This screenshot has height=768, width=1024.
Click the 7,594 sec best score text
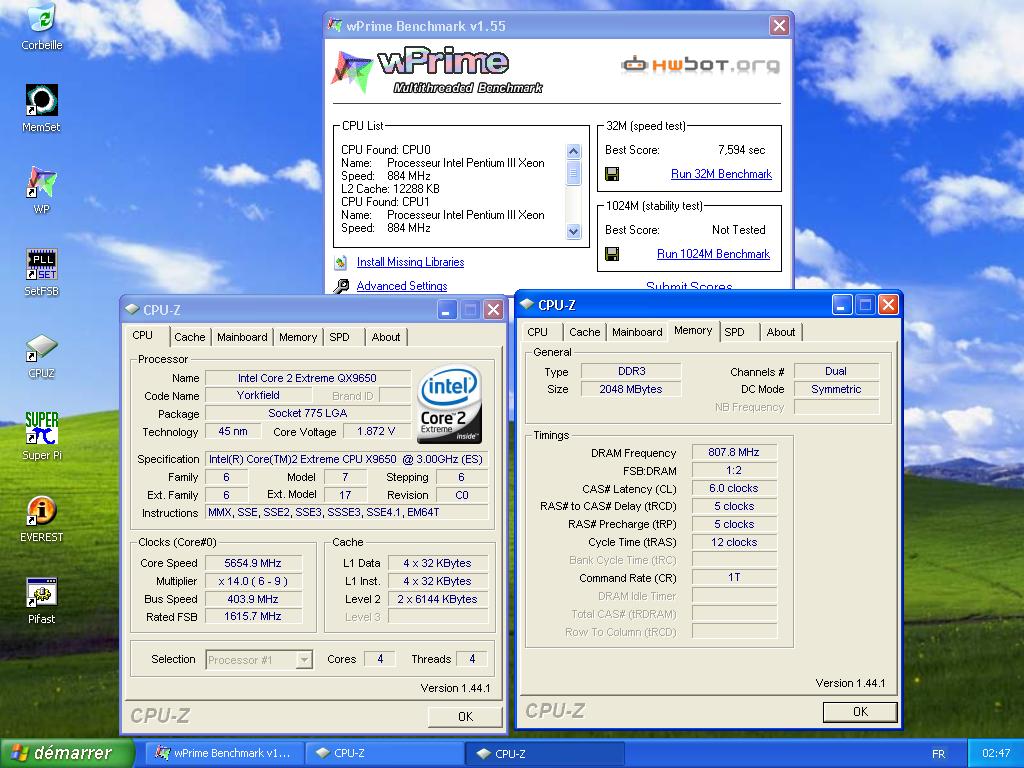click(741, 150)
